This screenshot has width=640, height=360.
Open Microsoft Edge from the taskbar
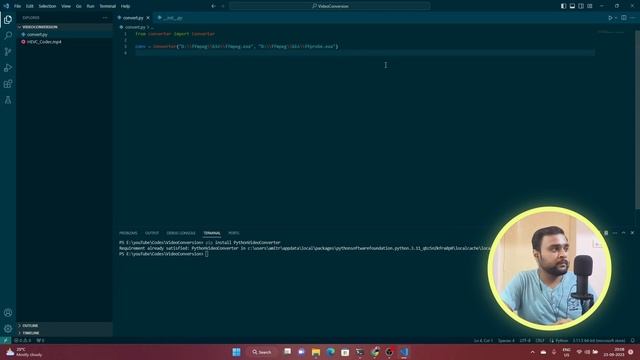coord(331,352)
